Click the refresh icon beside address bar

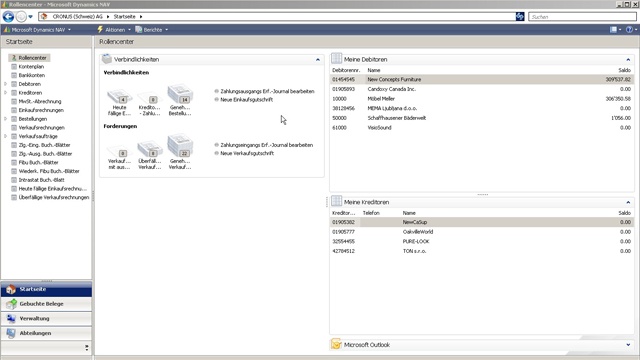pos(520,17)
